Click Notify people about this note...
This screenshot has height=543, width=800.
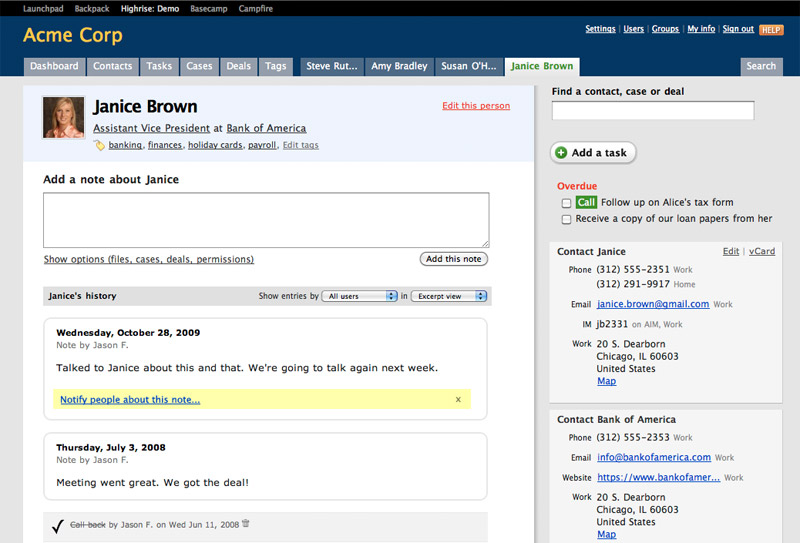(x=130, y=400)
